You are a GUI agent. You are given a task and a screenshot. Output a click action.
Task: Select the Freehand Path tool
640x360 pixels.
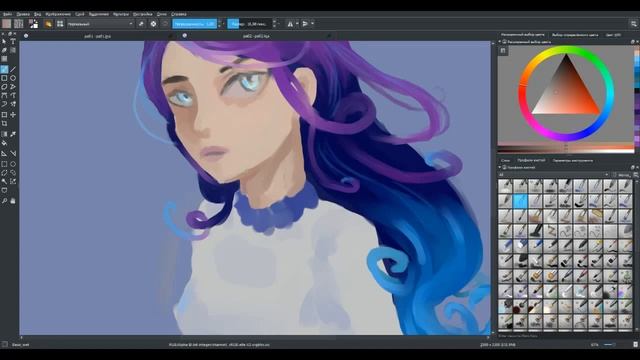click(x=13, y=96)
